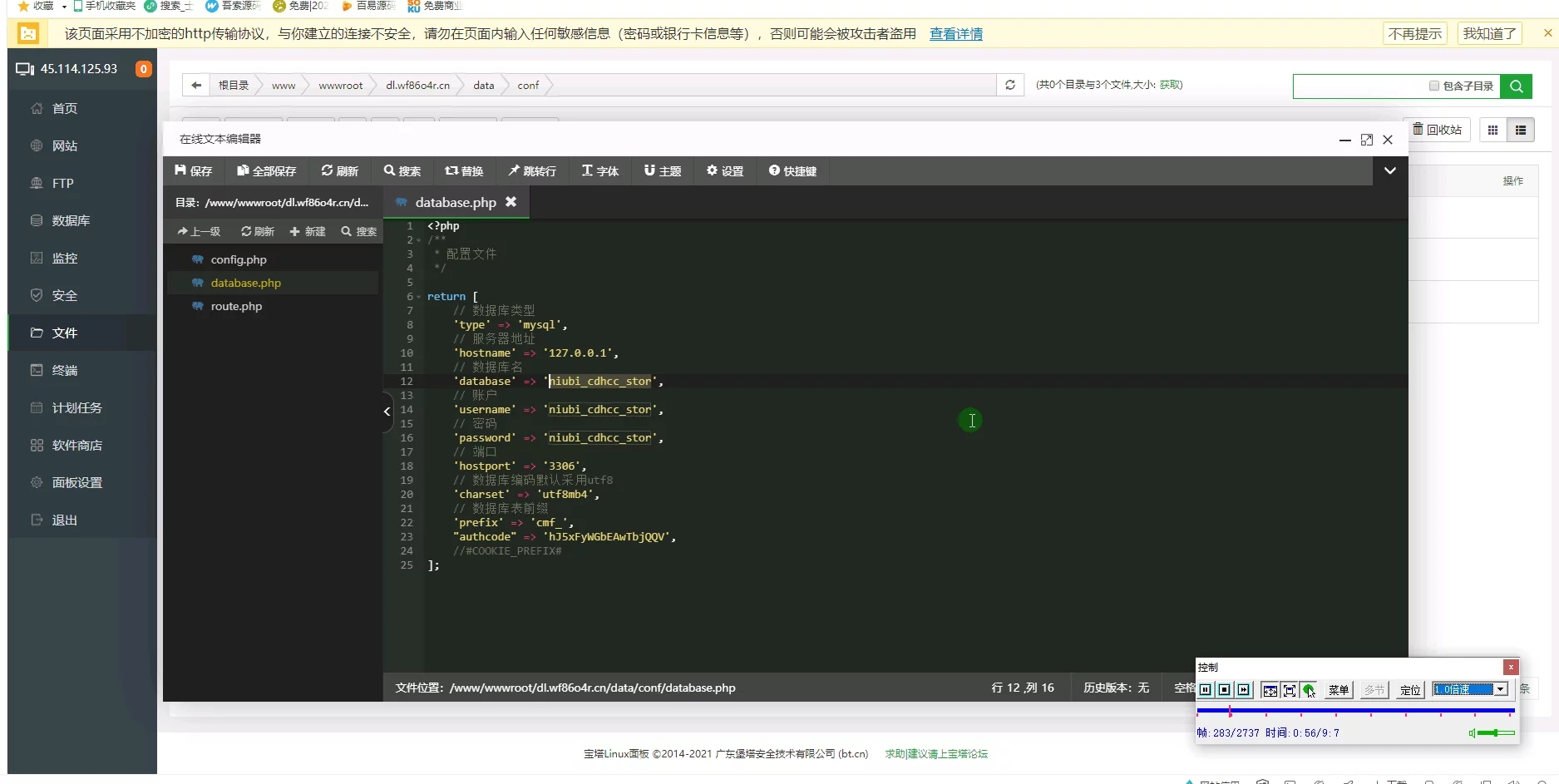Click the 菜单 button in the 控制 window
Image resolution: width=1559 pixels, height=784 pixels.
point(1338,689)
